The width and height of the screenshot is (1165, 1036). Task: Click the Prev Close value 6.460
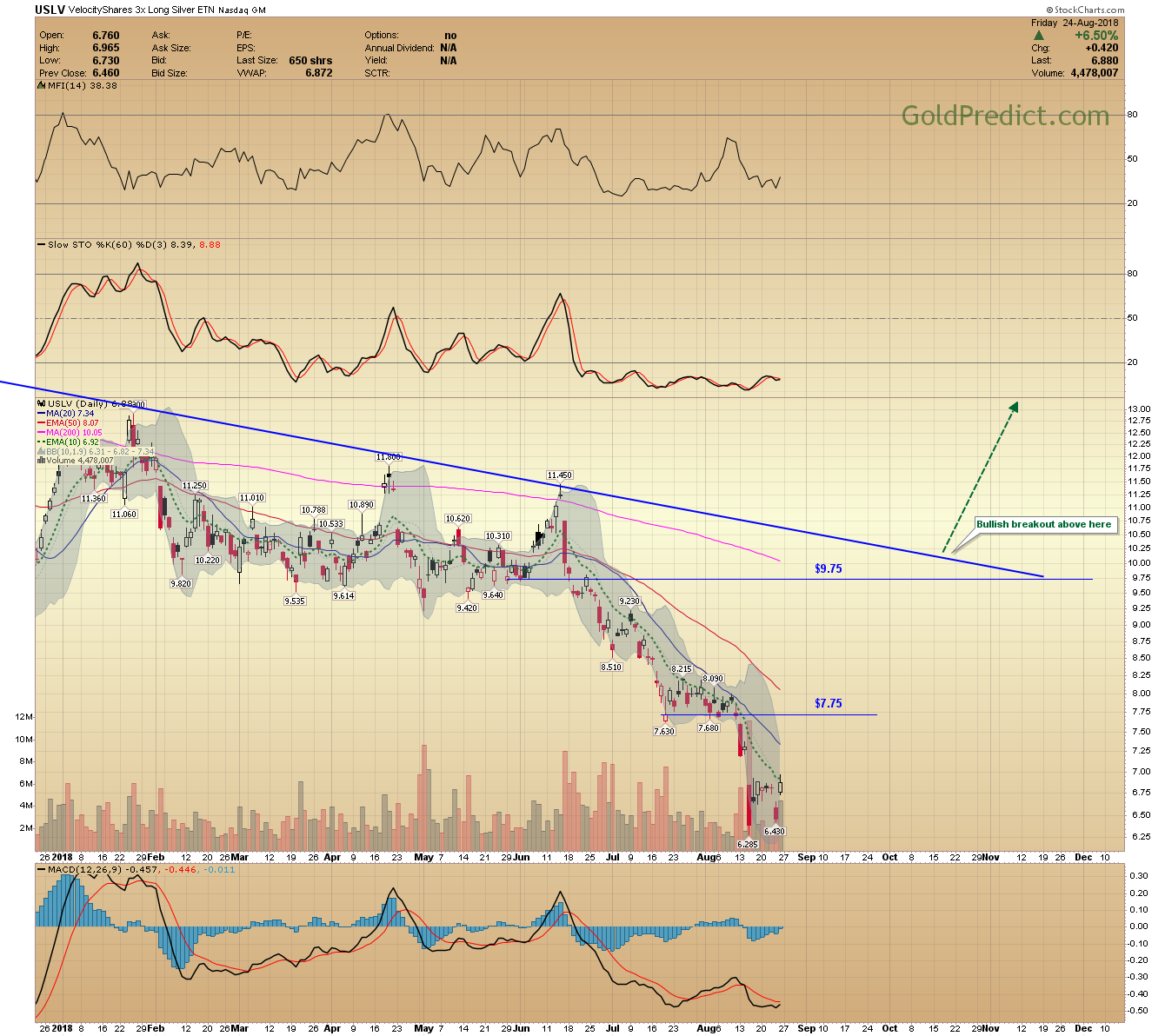(x=106, y=73)
